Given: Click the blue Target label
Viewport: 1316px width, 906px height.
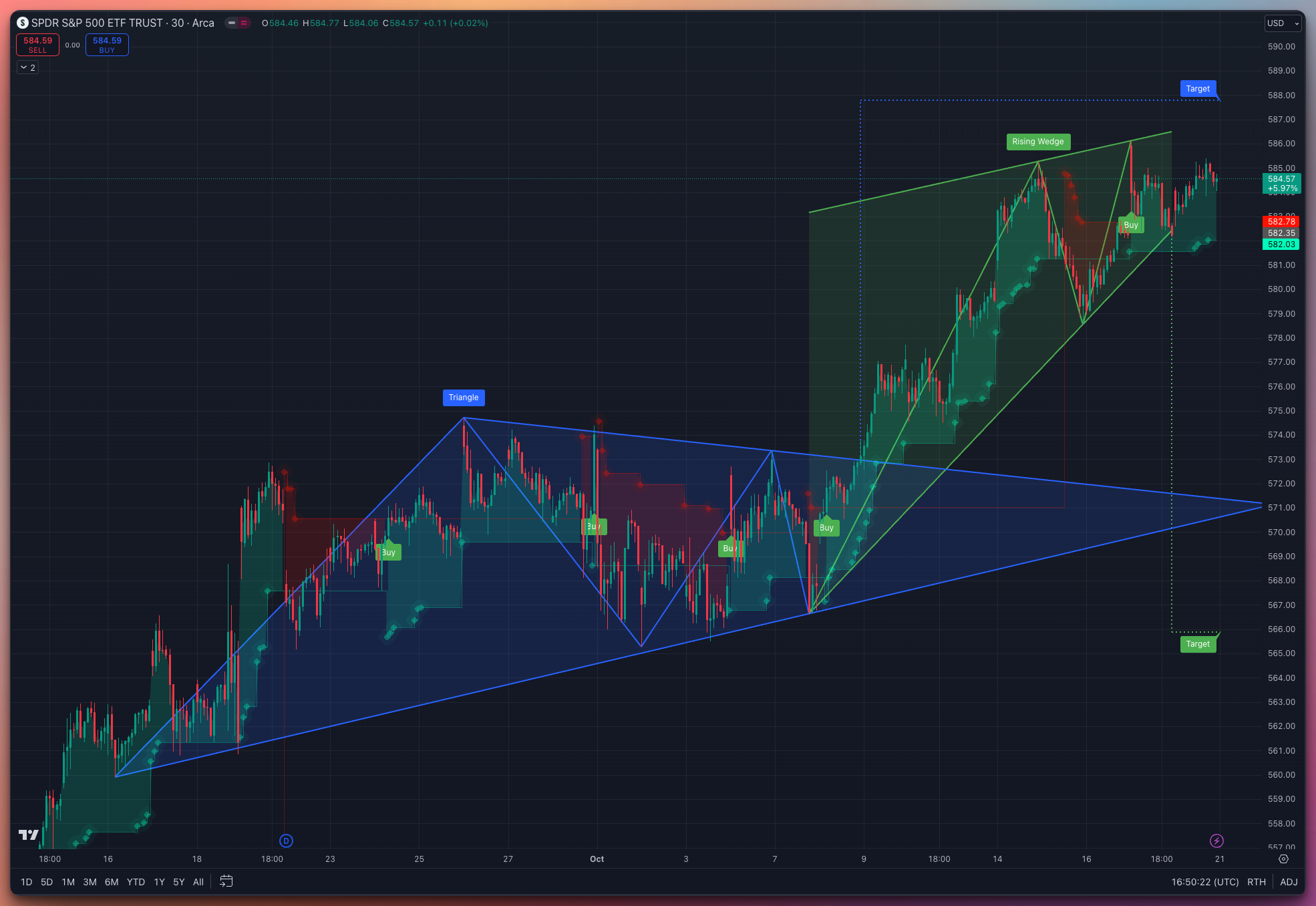Looking at the screenshot, I should (1198, 89).
